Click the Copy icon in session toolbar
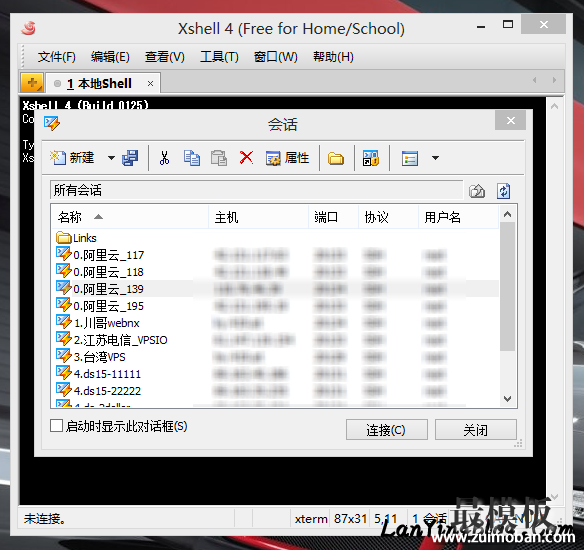Viewport: 584px width, 550px height. [x=192, y=158]
